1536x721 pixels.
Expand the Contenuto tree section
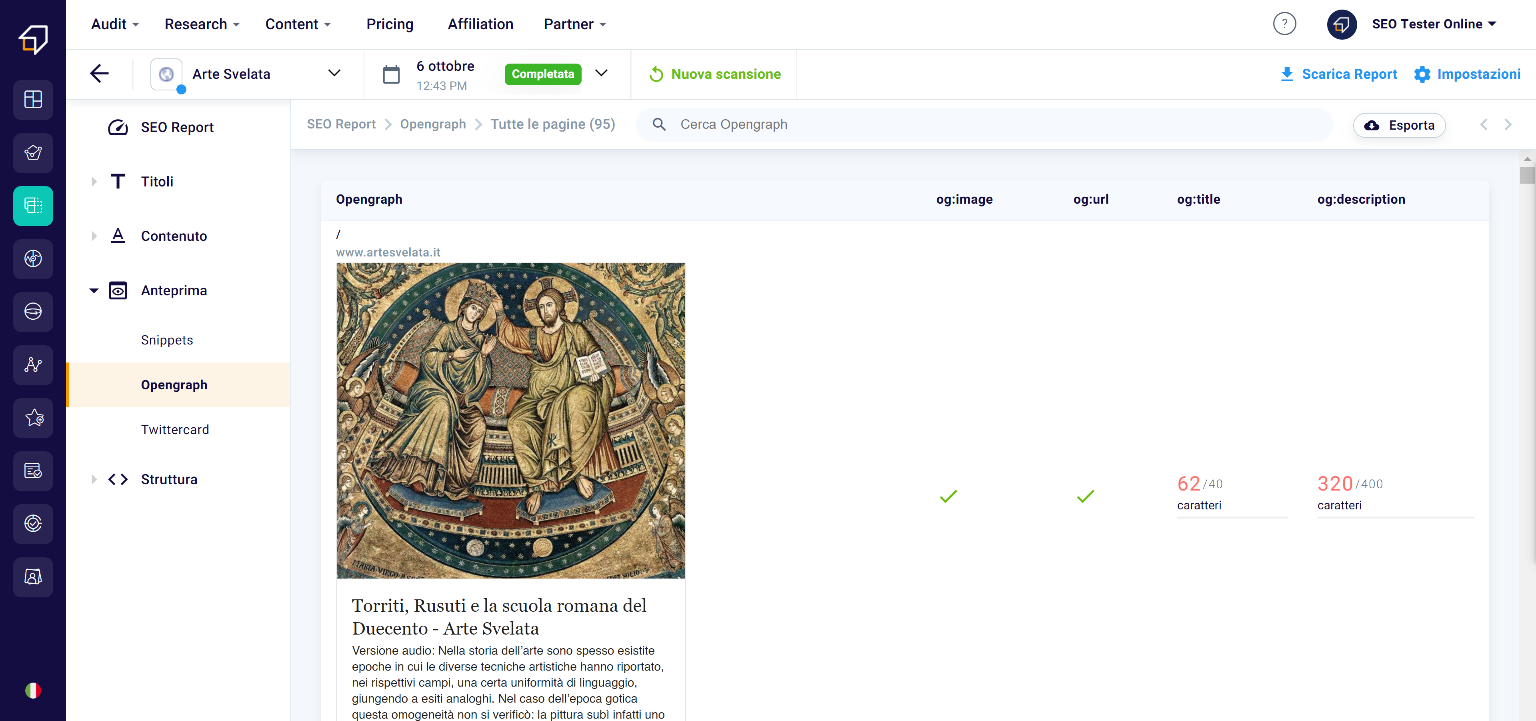pos(94,236)
